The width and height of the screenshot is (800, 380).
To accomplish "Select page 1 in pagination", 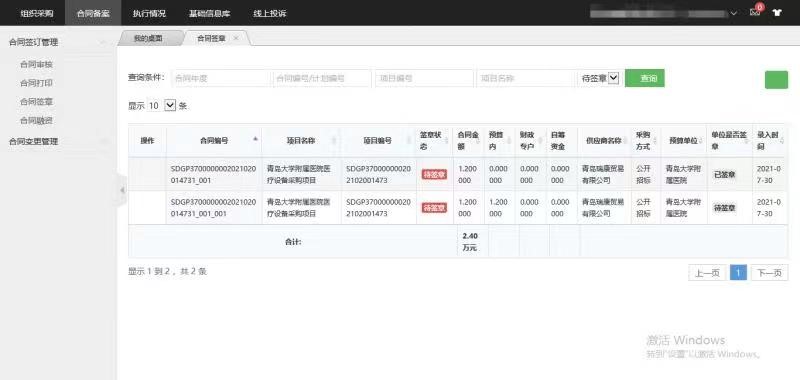I will 738,273.
